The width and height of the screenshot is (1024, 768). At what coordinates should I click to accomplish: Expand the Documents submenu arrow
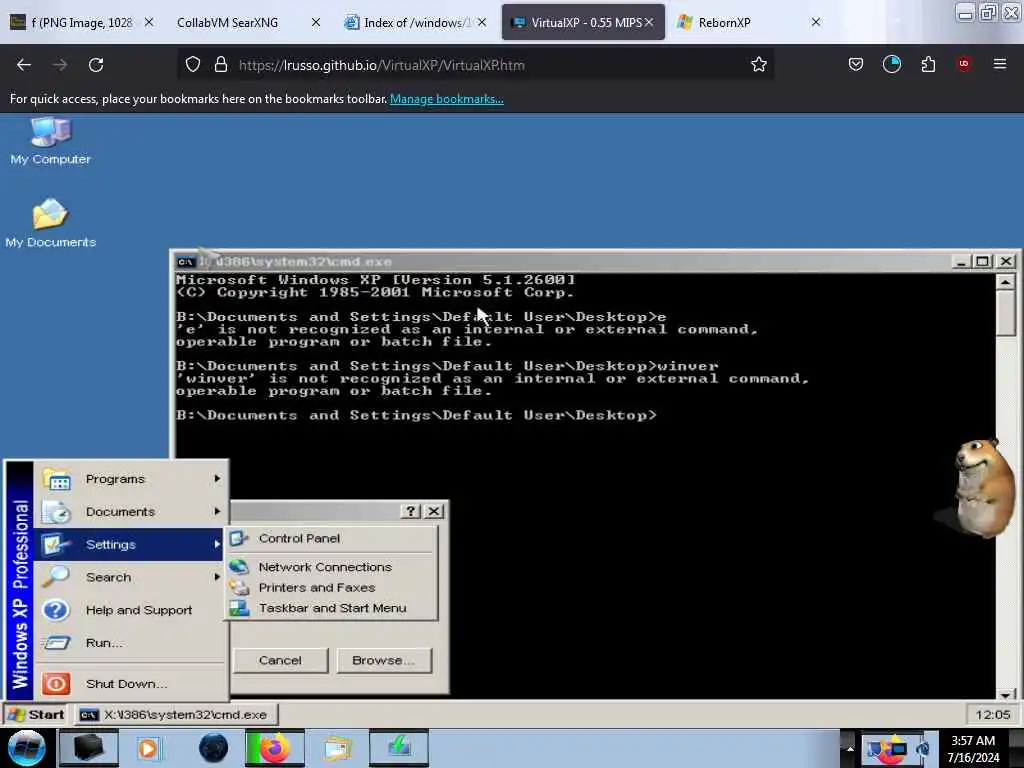(x=217, y=512)
